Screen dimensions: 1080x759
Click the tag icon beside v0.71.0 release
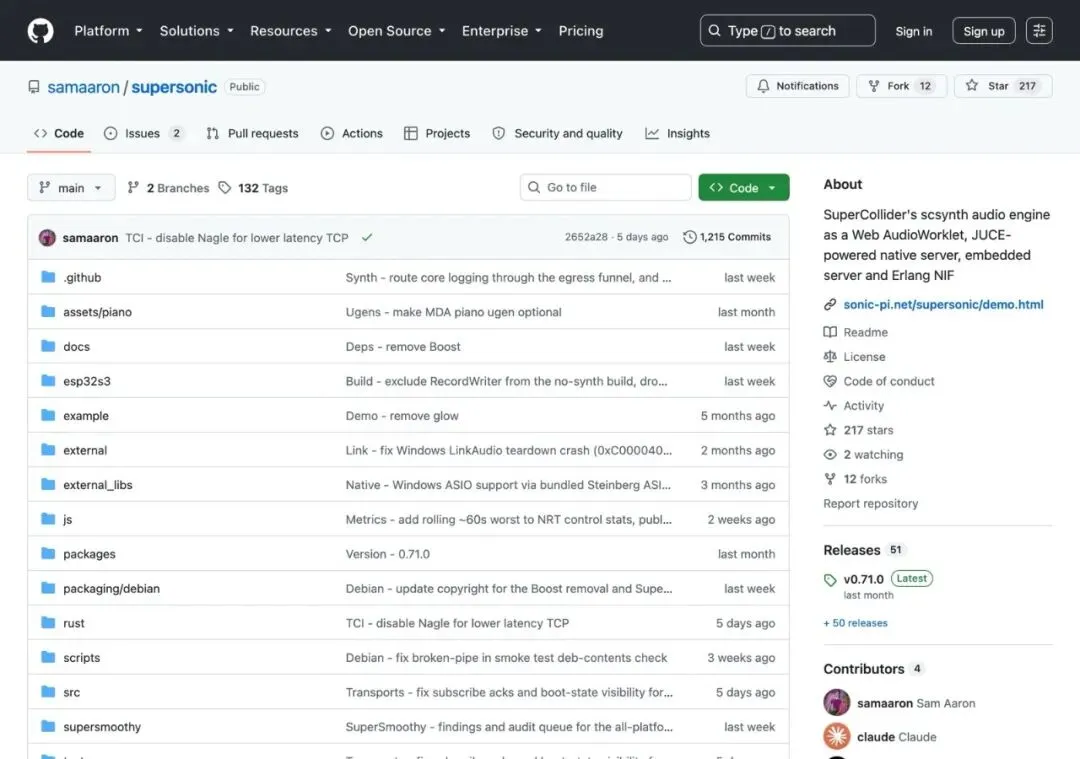point(830,580)
